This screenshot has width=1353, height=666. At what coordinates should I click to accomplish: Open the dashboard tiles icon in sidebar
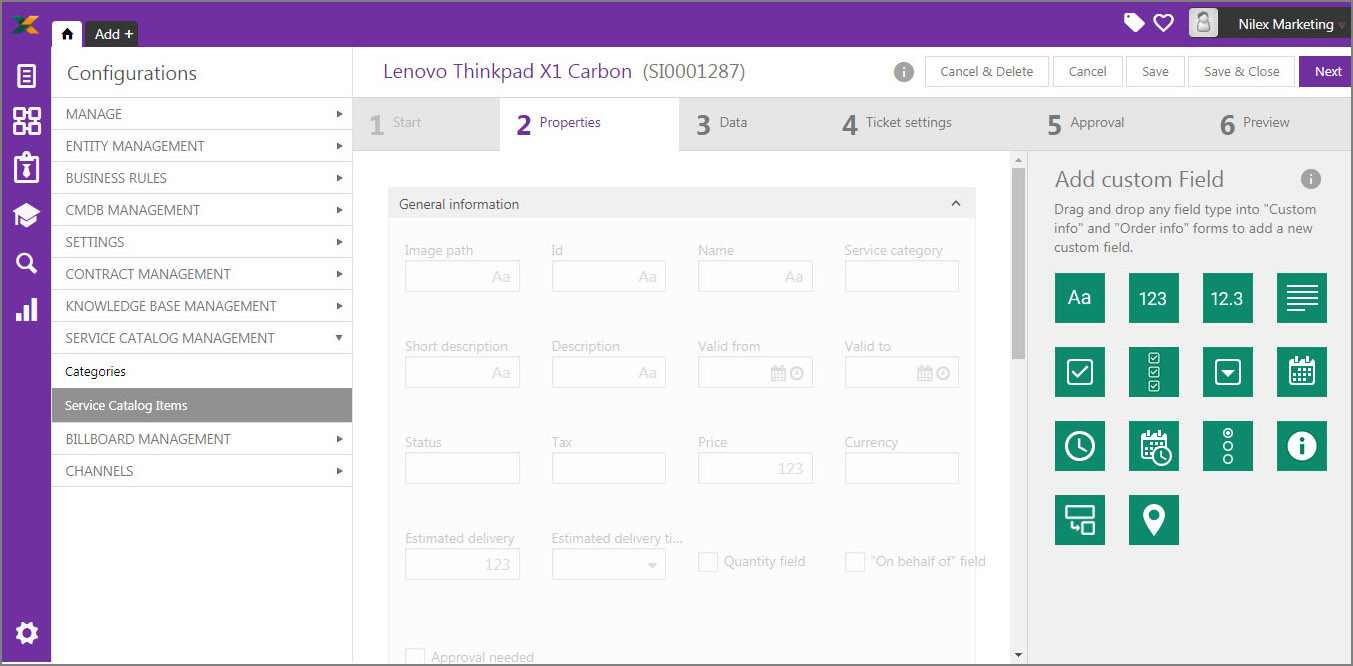point(27,121)
